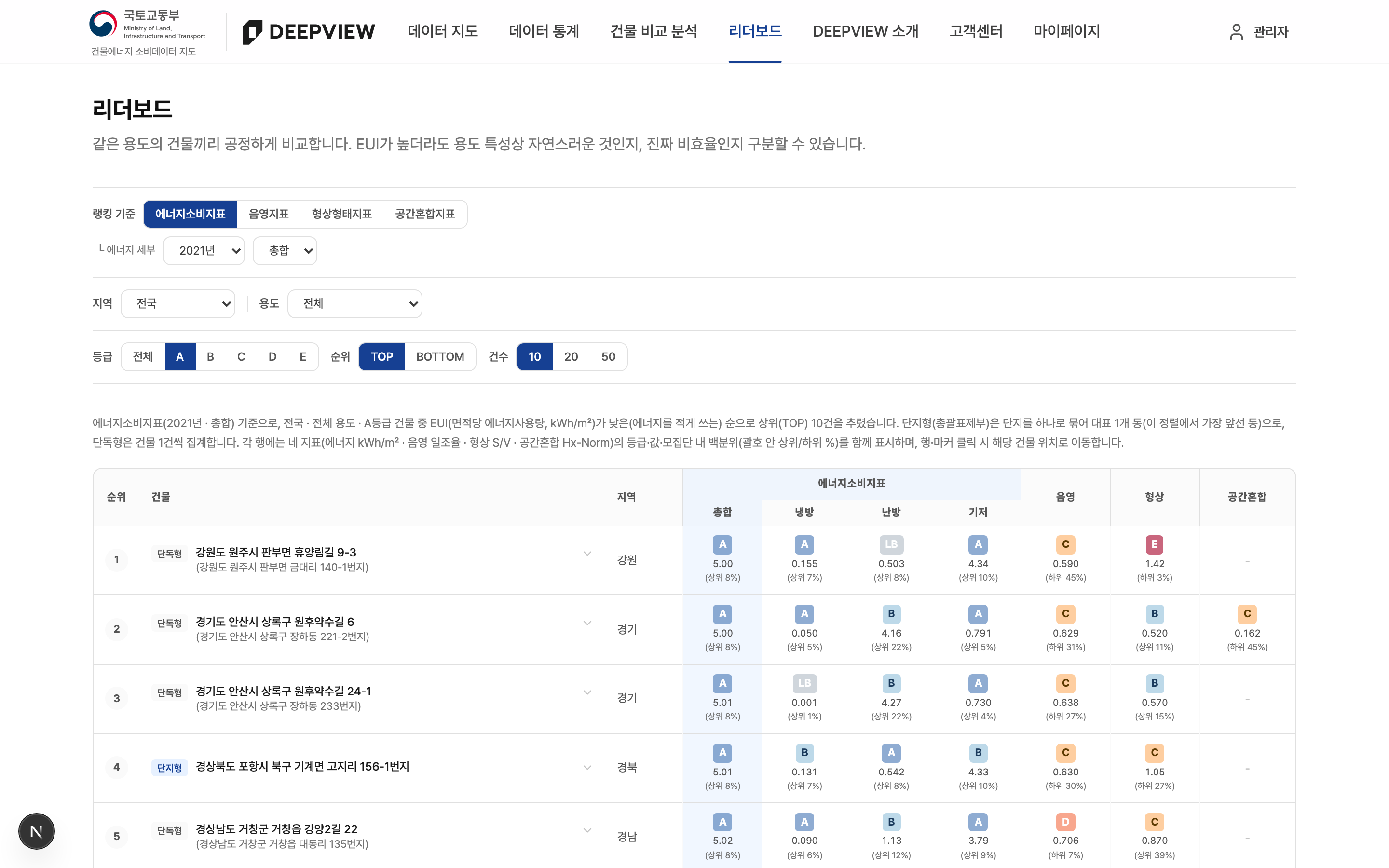Screen dimensions: 1389x868
Task: Click the 총합 column header
Action: (x=722, y=512)
